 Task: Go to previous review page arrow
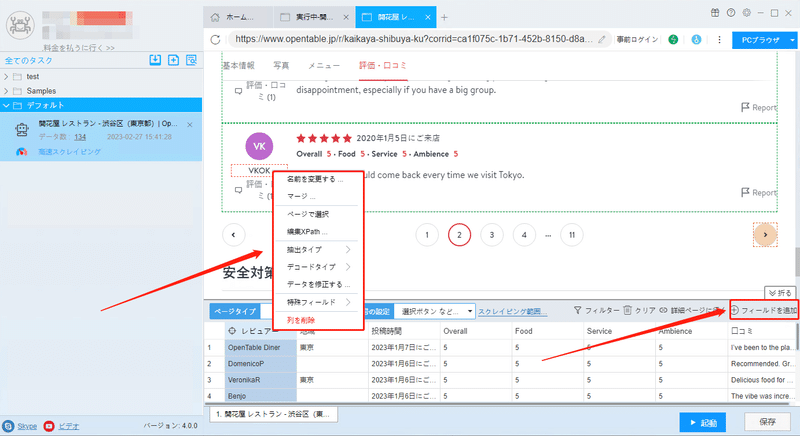pyautogui.click(x=234, y=235)
